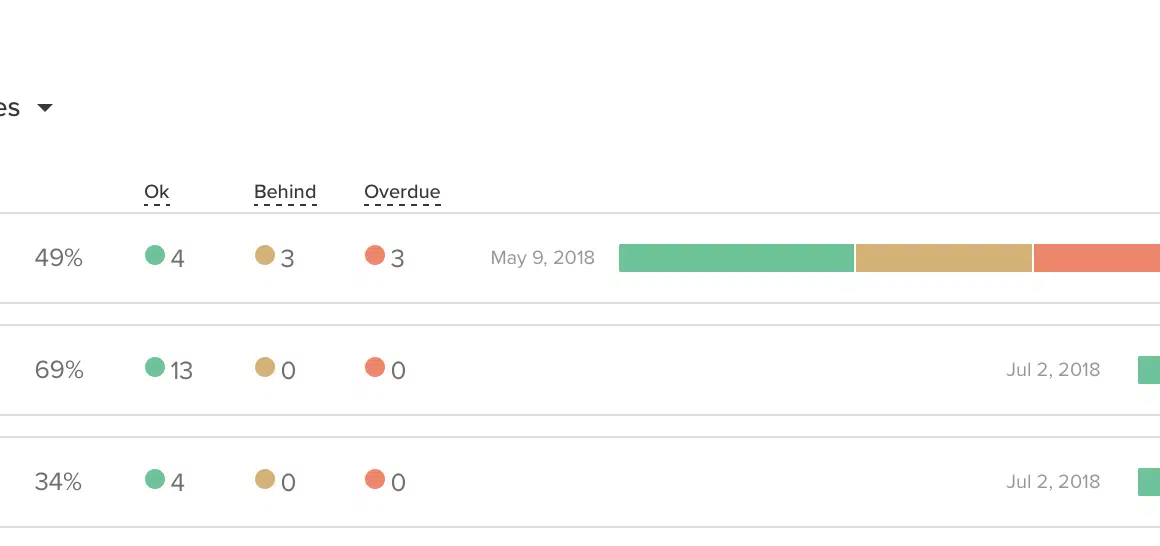Click red Overdue dot in 49% row
The image size is (1160, 546).
[375, 256]
